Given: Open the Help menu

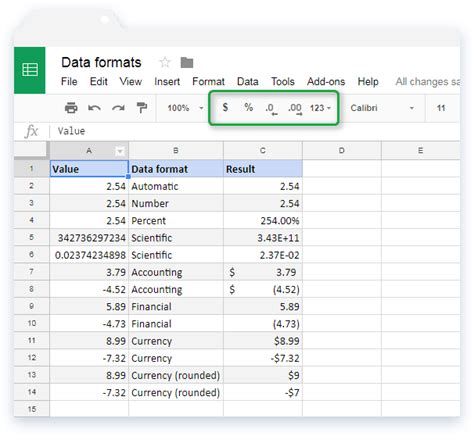Looking at the screenshot, I should tap(368, 82).
